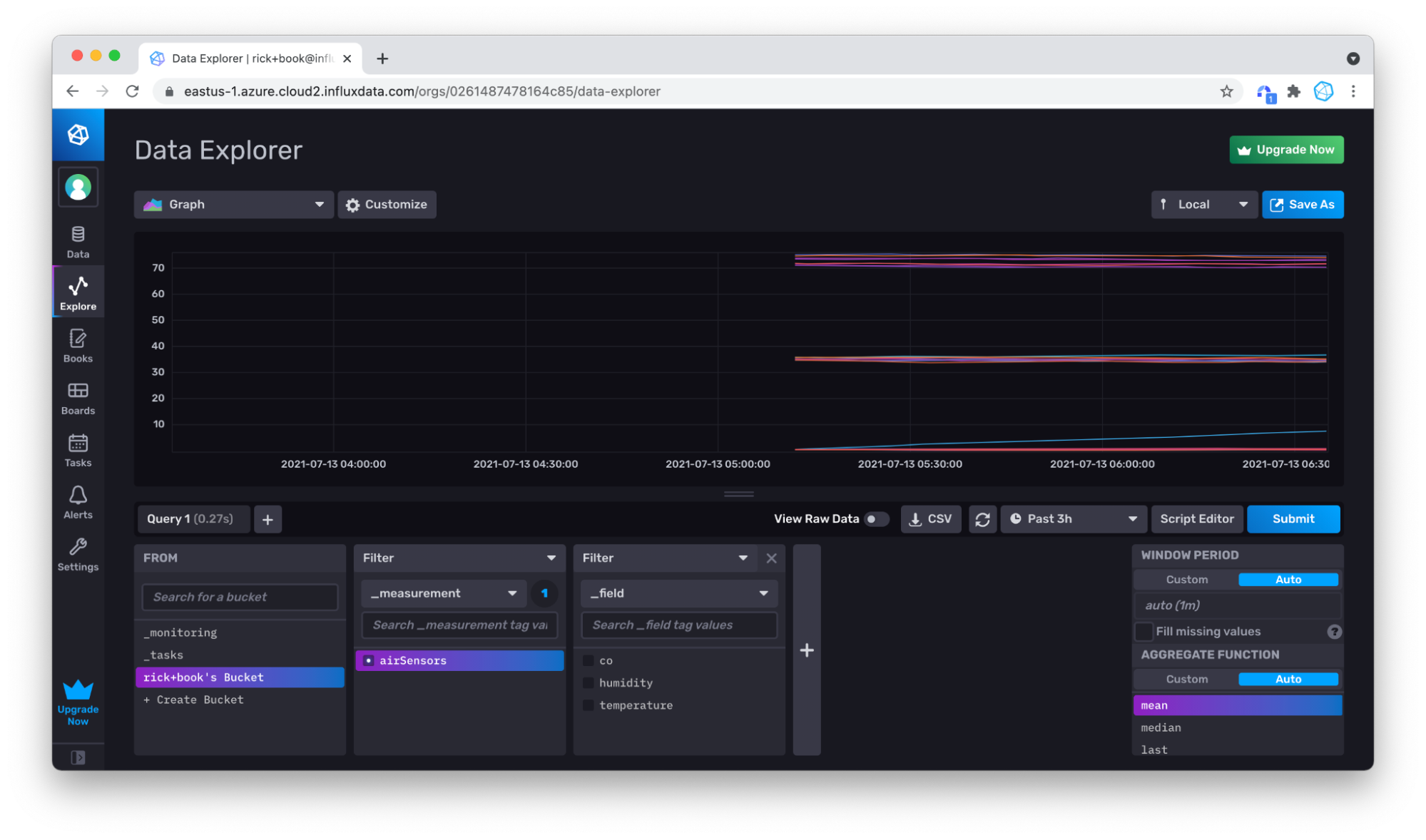Open the _field tag key dropdown

coord(678,593)
